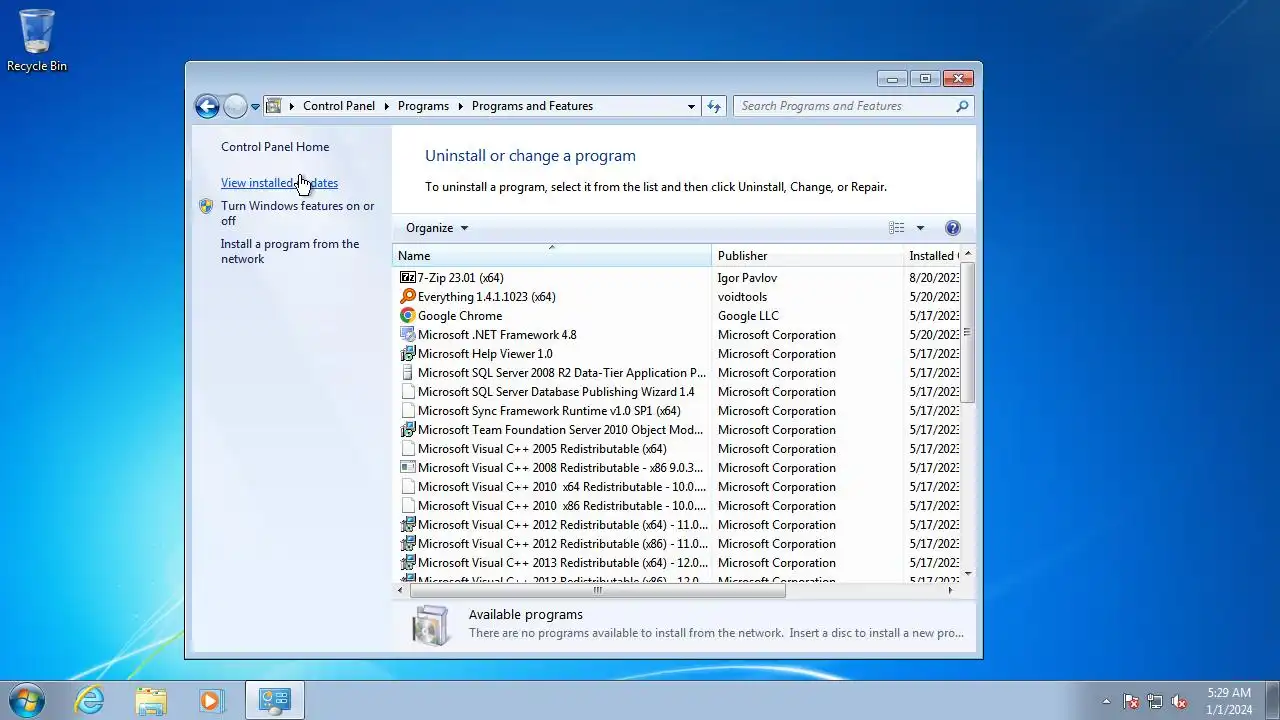Screen dimensions: 1280x720
Task: Select the Visual C++ 2010 x86 Redistributable row
Action: coord(676,505)
